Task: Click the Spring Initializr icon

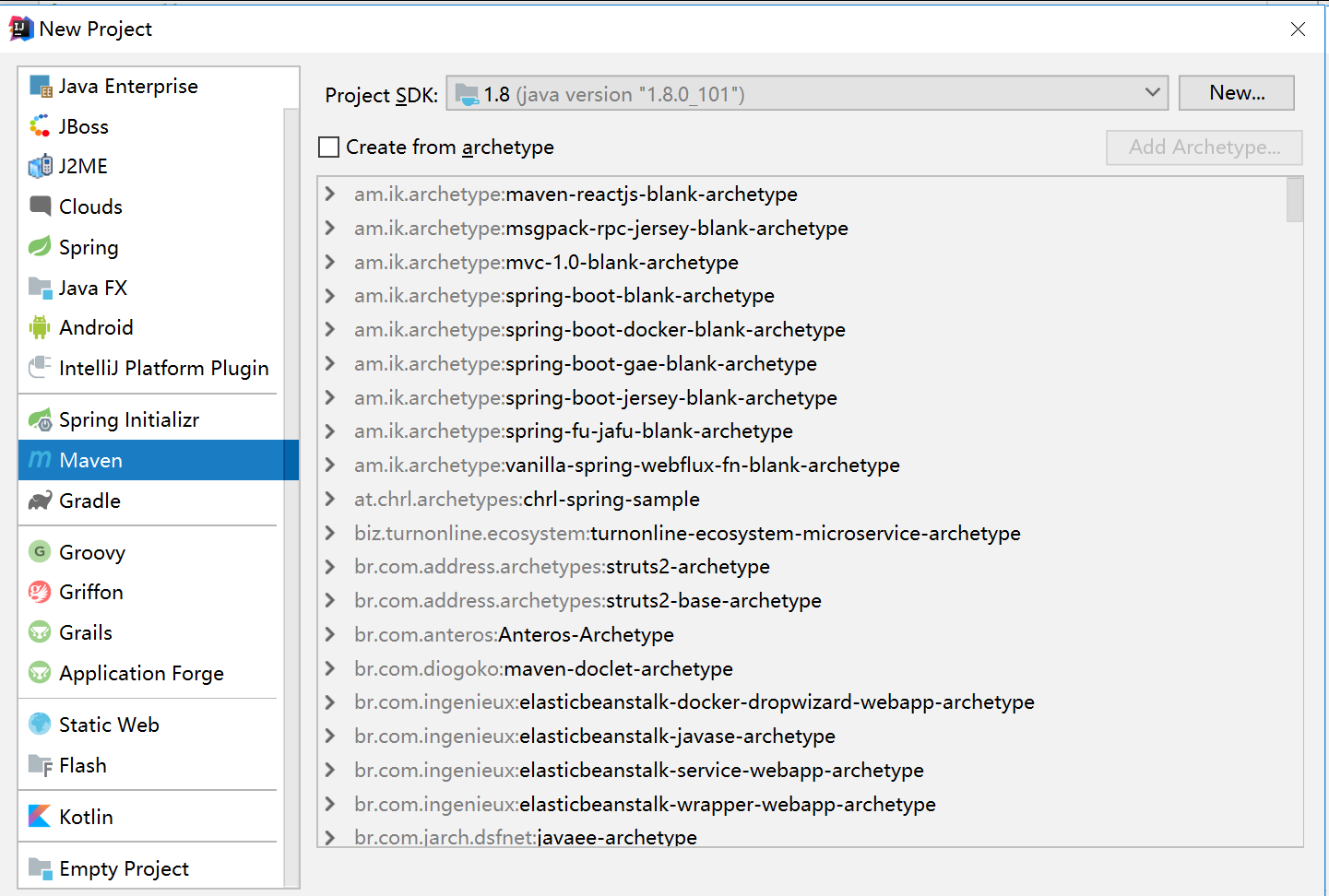Action: click(x=41, y=420)
